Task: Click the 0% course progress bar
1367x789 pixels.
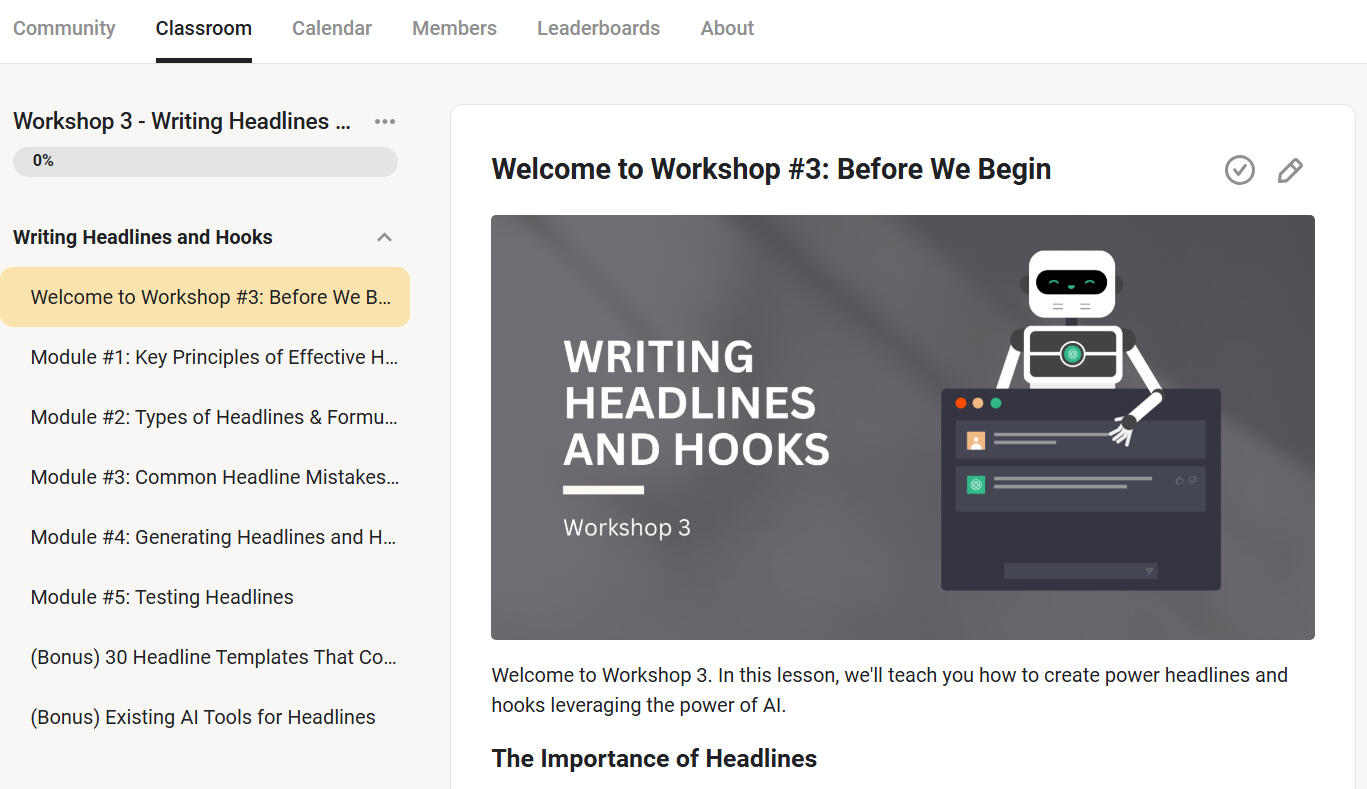Action: pyautogui.click(x=205, y=161)
